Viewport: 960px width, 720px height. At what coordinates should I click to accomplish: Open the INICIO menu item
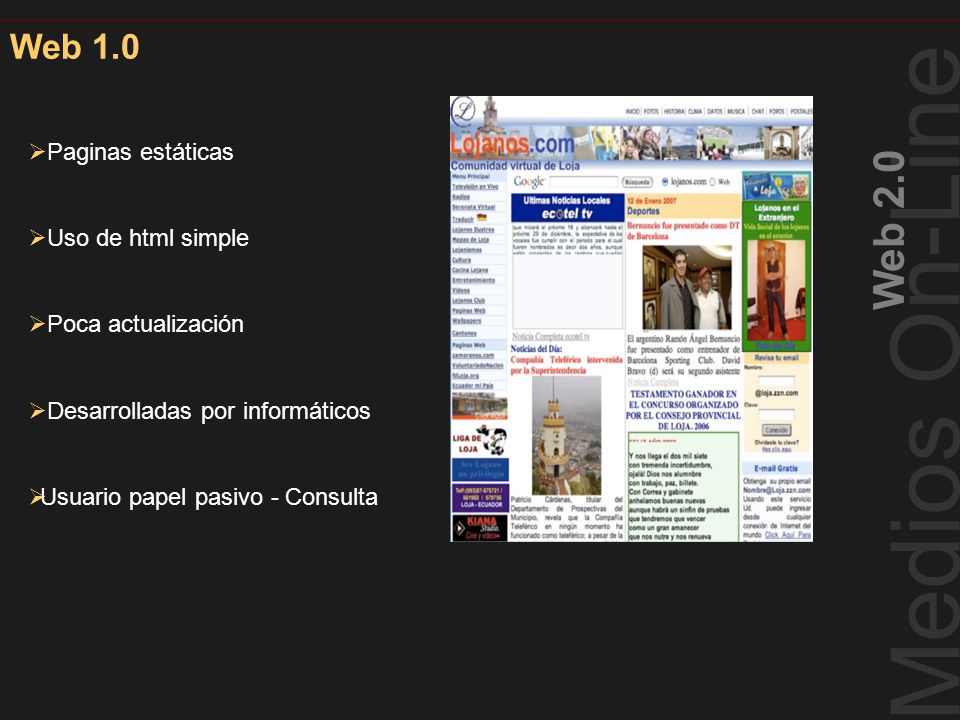[632, 111]
